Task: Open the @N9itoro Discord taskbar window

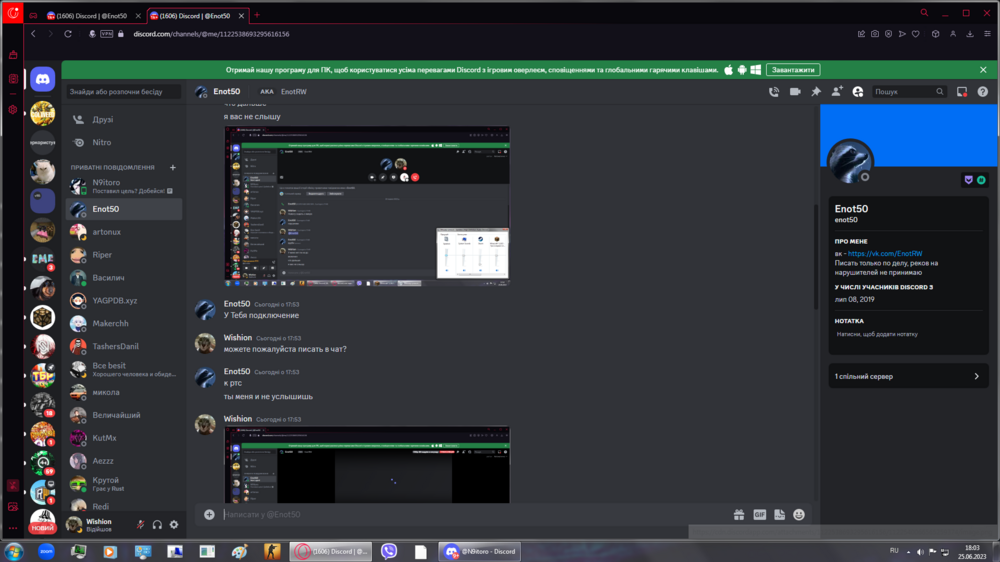Action: click(x=480, y=551)
